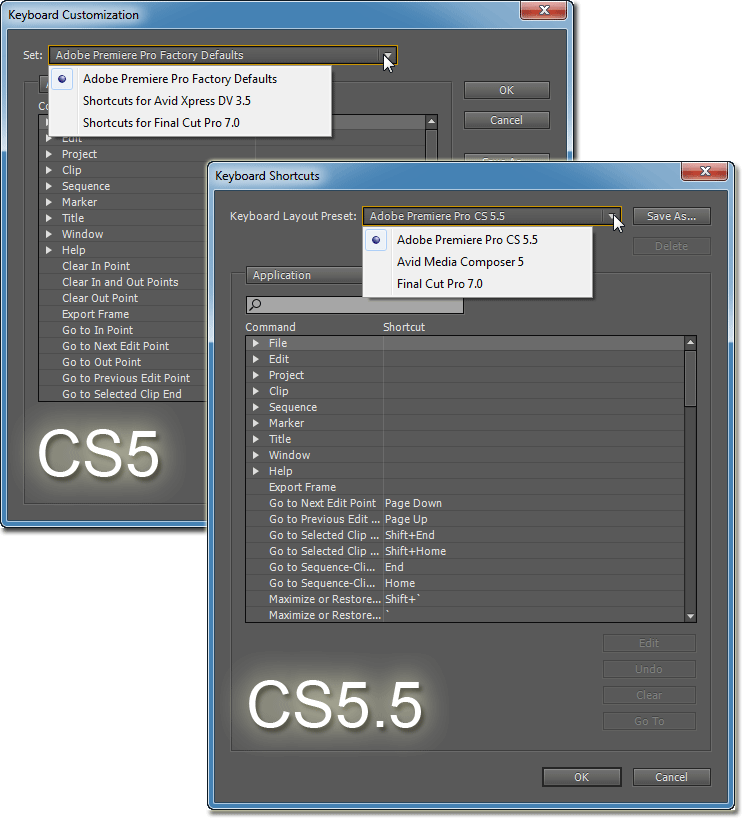Click scroll up arrow in Keyboard Shortcuts list
The image size is (742, 818).
[x=690, y=343]
